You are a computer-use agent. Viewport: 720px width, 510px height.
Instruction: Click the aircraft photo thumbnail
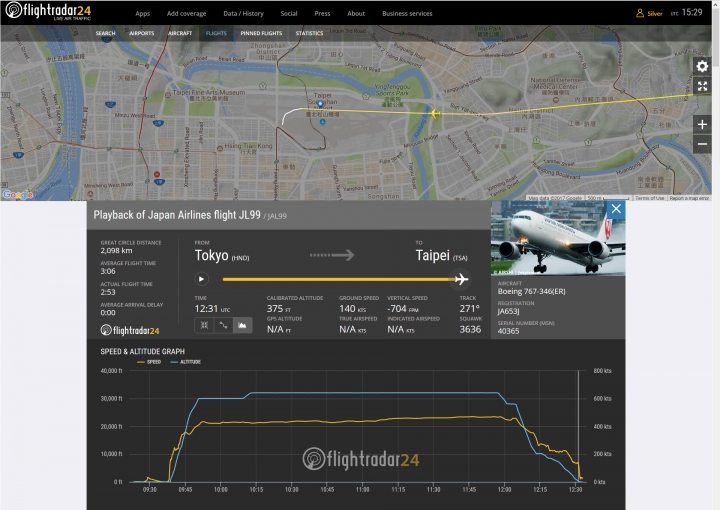(558, 238)
